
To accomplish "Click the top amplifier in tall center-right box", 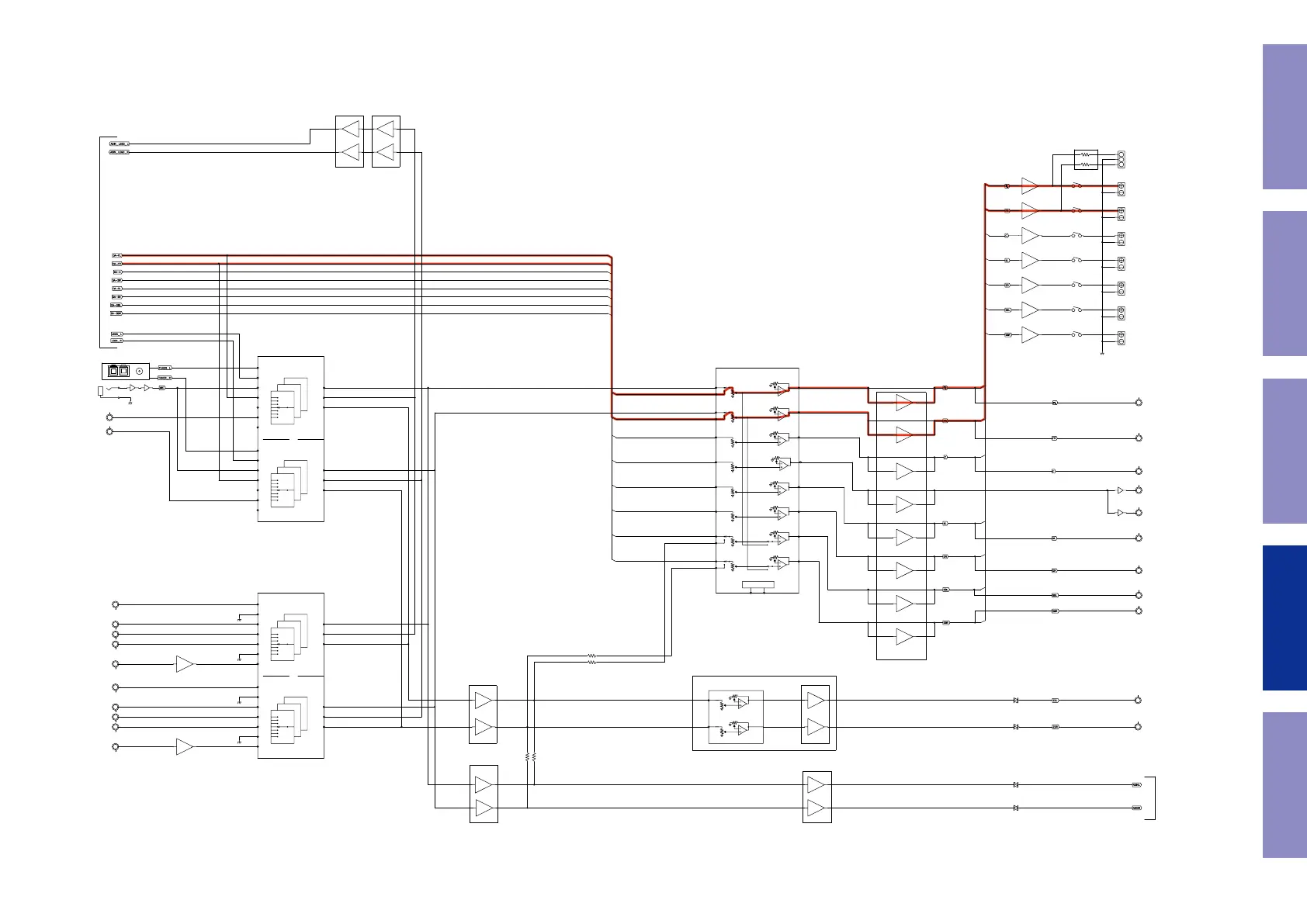I will pos(904,403).
